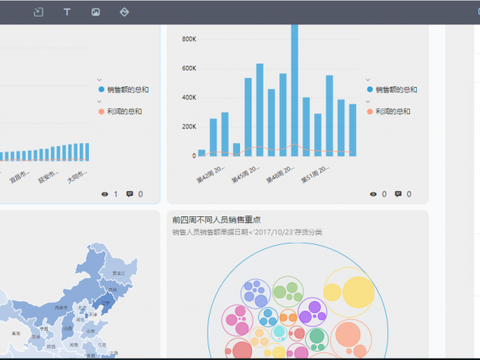Click the bubble chart subtitle mentioning 2017/10/23
Viewport: 480px width, 360px height.
247,232
